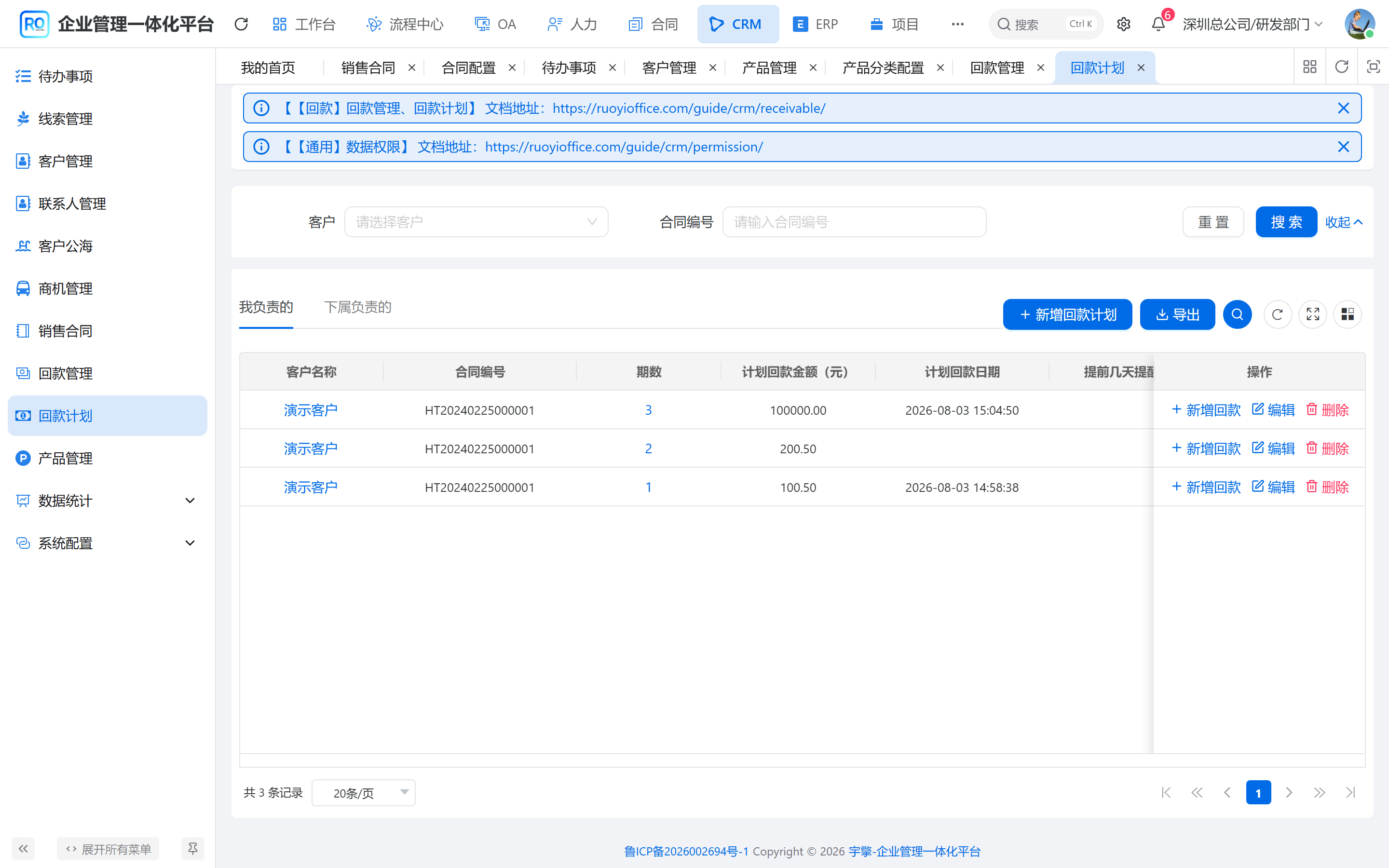Switch to the 销售合同 page tab
This screenshot has height=868, width=1389.
tap(368, 68)
